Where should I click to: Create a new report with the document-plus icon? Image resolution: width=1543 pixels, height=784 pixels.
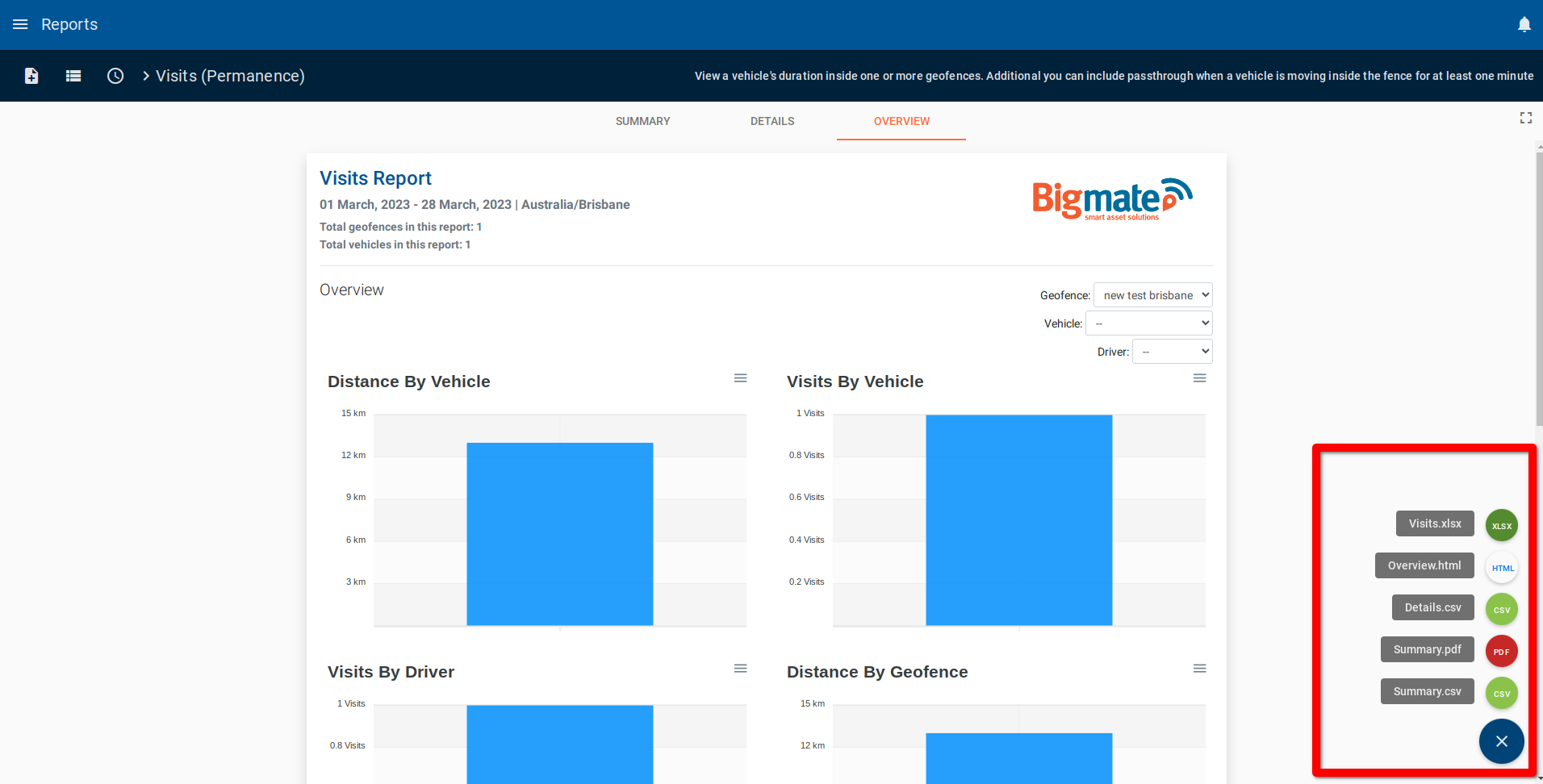pyautogui.click(x=31, y=76)
